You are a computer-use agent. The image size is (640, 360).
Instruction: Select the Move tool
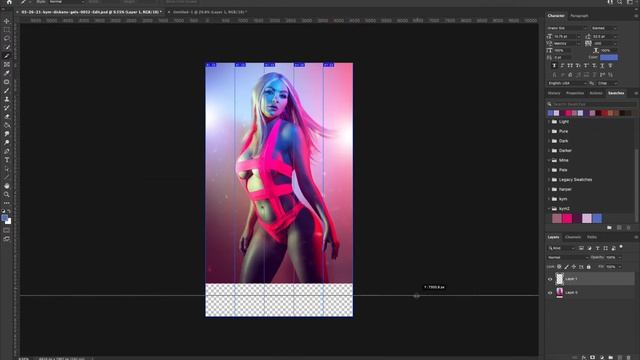click(x=7, y=21)
